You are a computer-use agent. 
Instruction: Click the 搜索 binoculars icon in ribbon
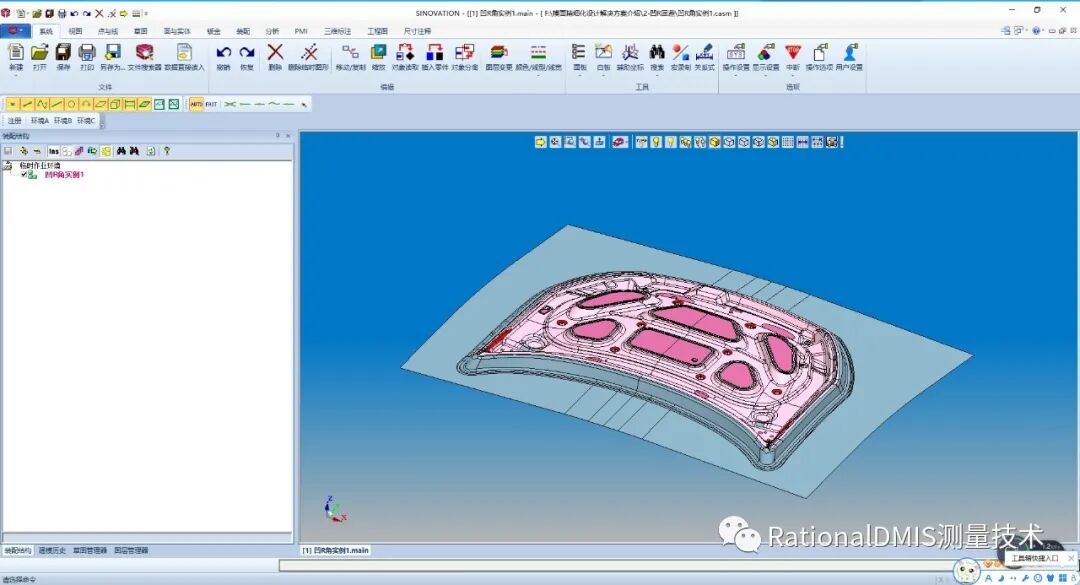[657, 52]
